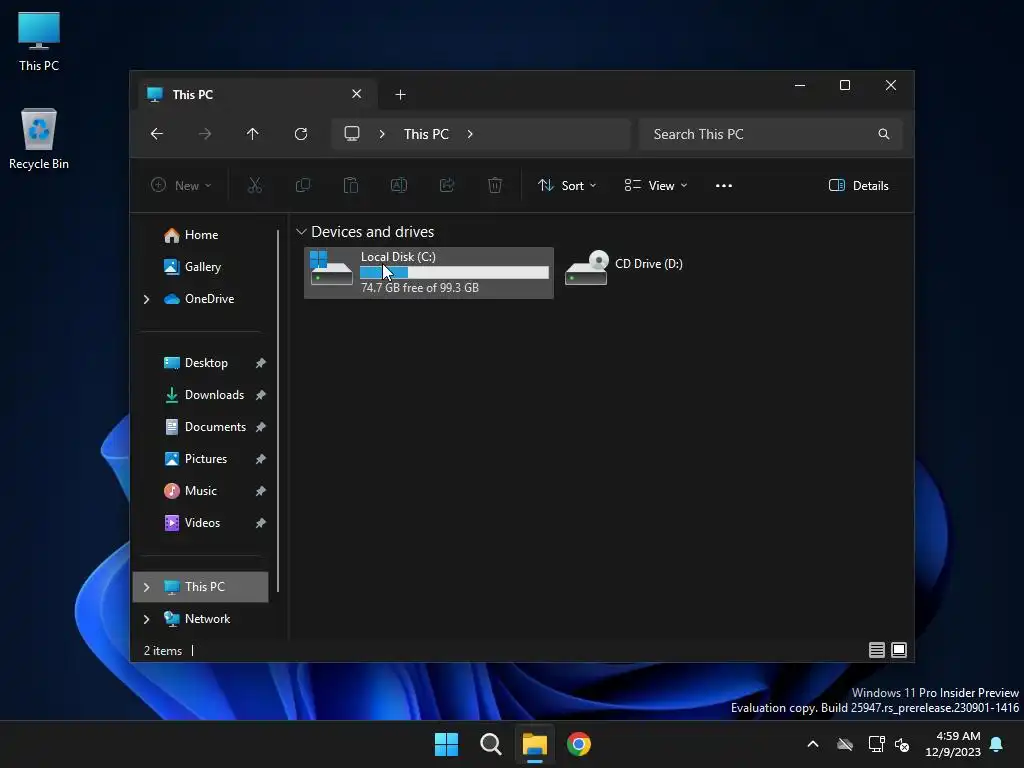Click This PC breadcrumb in address bar
1024x768 pixels.
click(x=426, y=134)
